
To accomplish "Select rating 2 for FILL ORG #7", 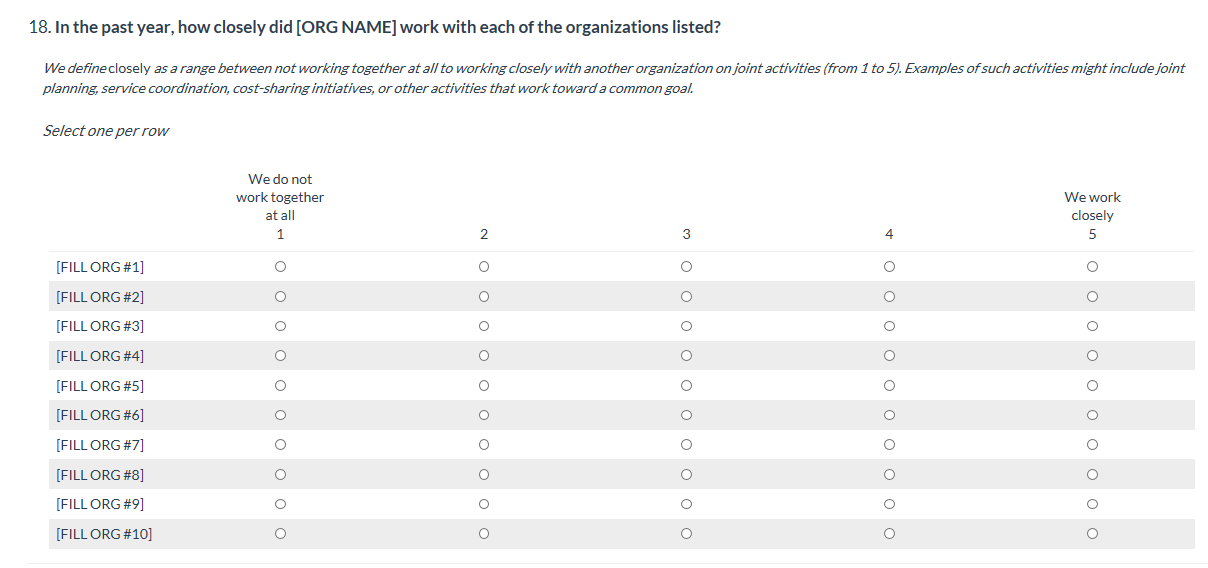I will click(x=483, y=445).
